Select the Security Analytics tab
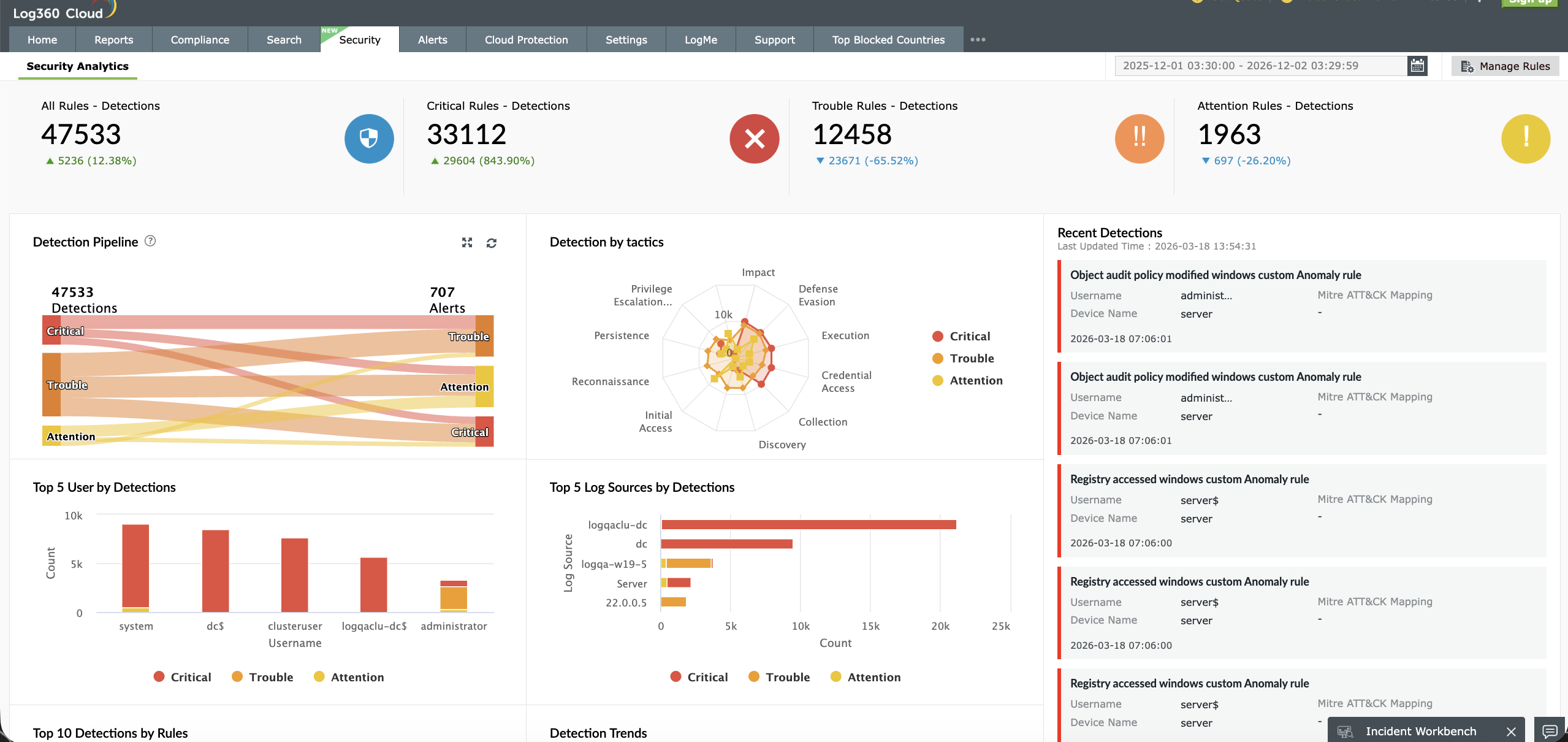The height and width of the screenshot is (742, 1568). coord(77,66)
